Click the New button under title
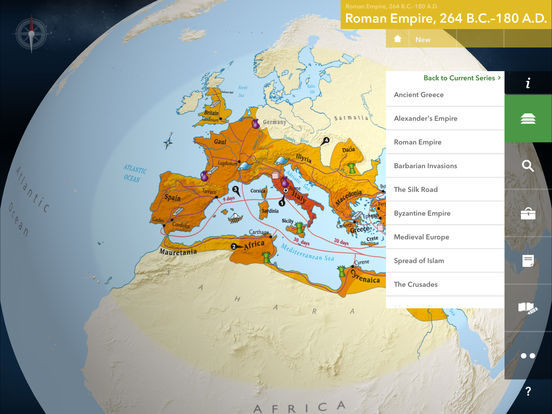This screenshot has height=414, width=552. tap(422, 40)
